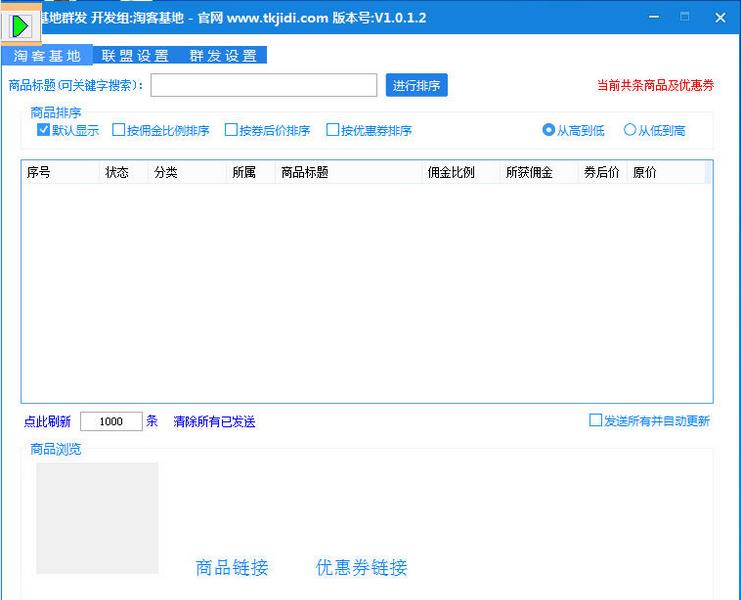The image size is (741, 600).
Task: Open the 联盟设置 tab
Action: coord(135,56)
